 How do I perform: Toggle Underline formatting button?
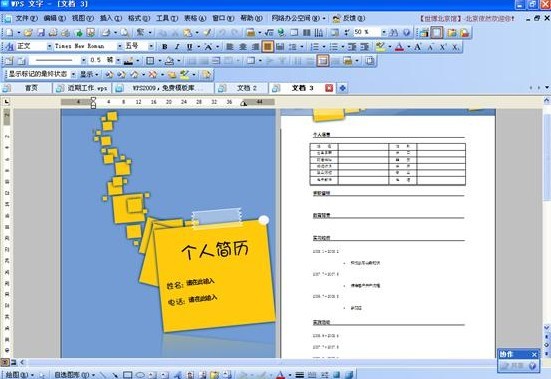190,47
